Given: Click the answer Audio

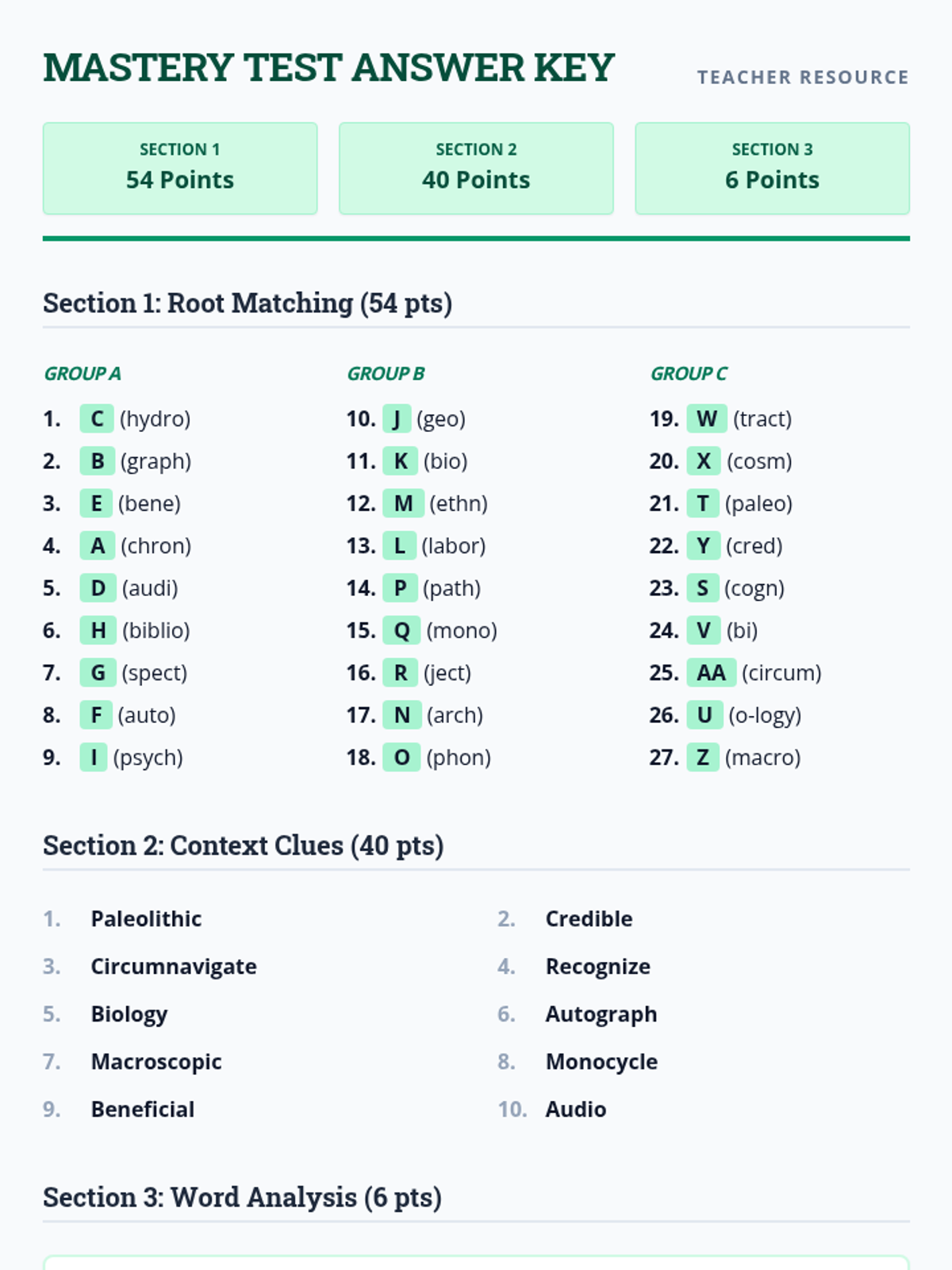Looking at the screenshot, I should click(576, 1109).
